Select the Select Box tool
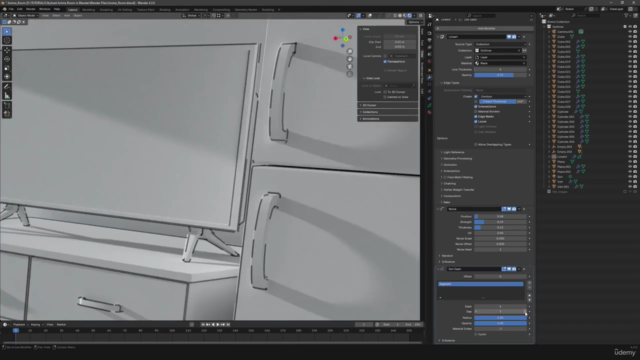The image size is (640, 360). (7, 31)
